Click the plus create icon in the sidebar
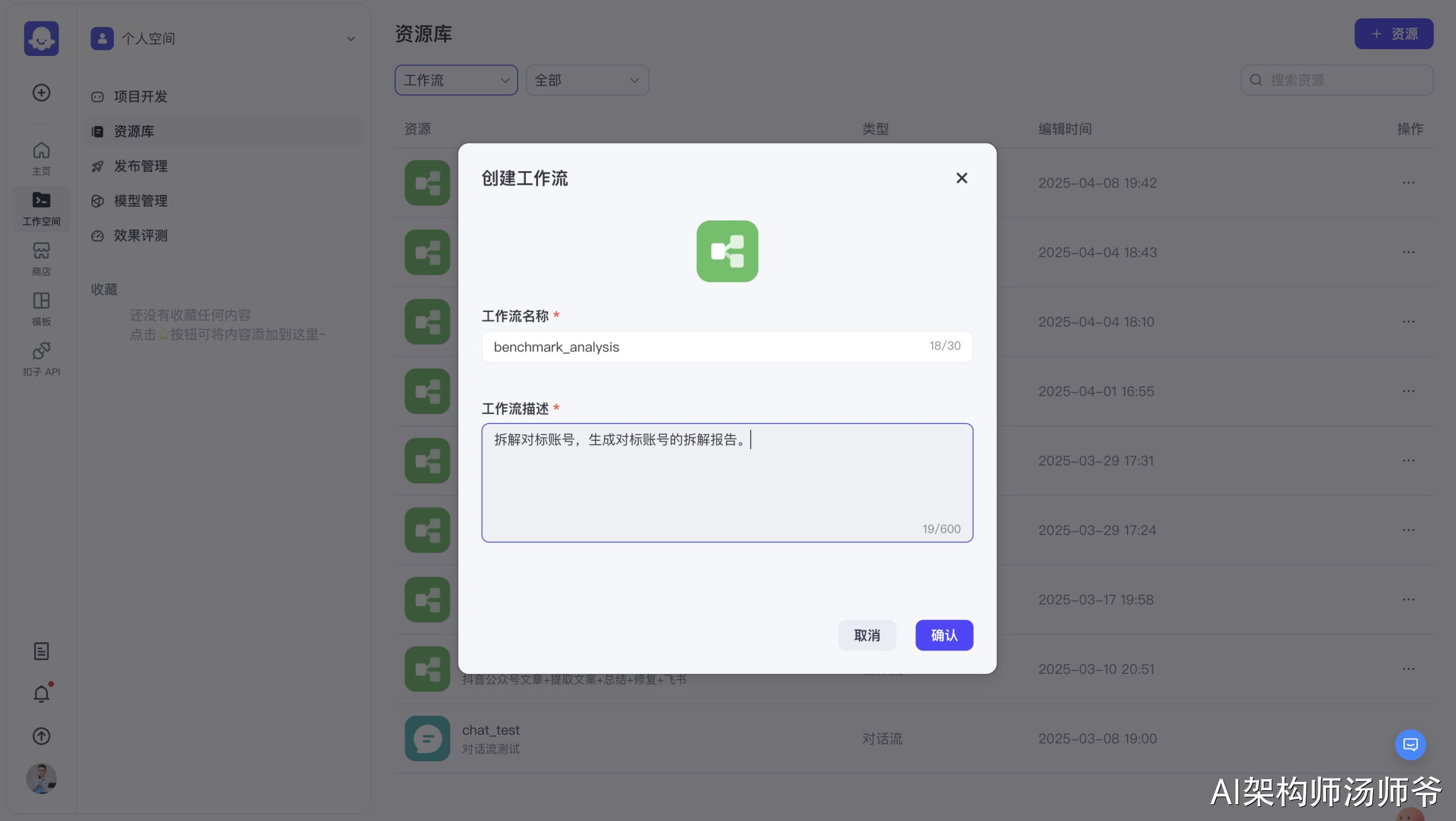1456x821 pixels. (x=41, y=92)
